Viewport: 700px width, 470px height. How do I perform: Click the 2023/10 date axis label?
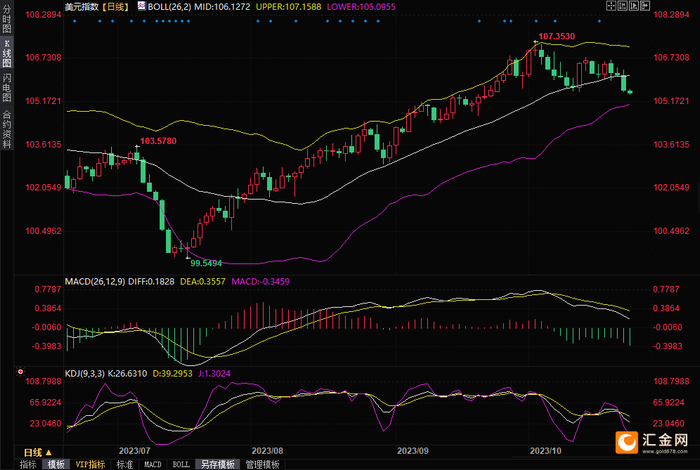[546, 451]
